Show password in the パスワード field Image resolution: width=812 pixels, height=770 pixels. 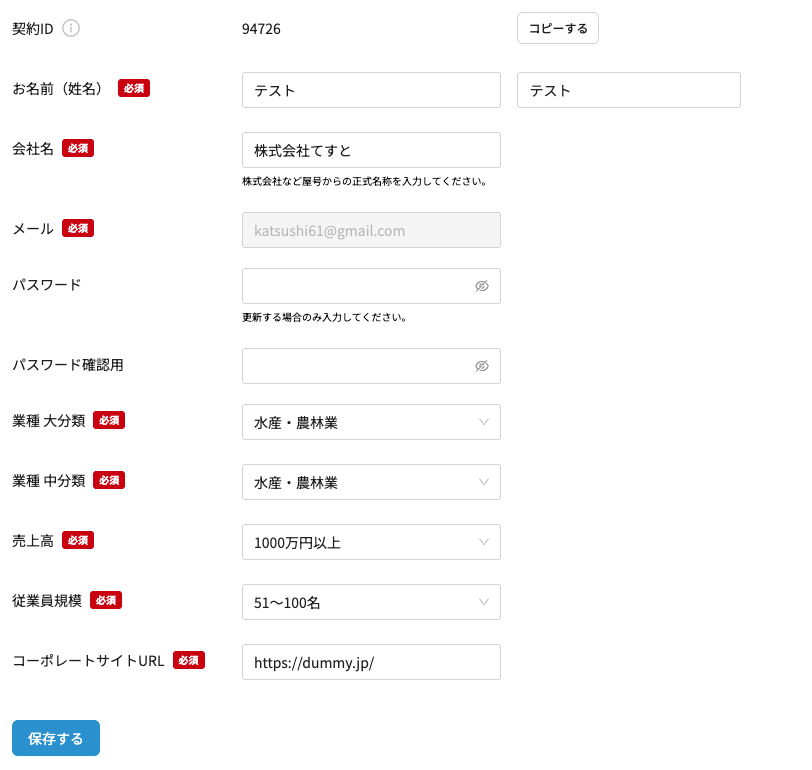(x=482, y=286)
